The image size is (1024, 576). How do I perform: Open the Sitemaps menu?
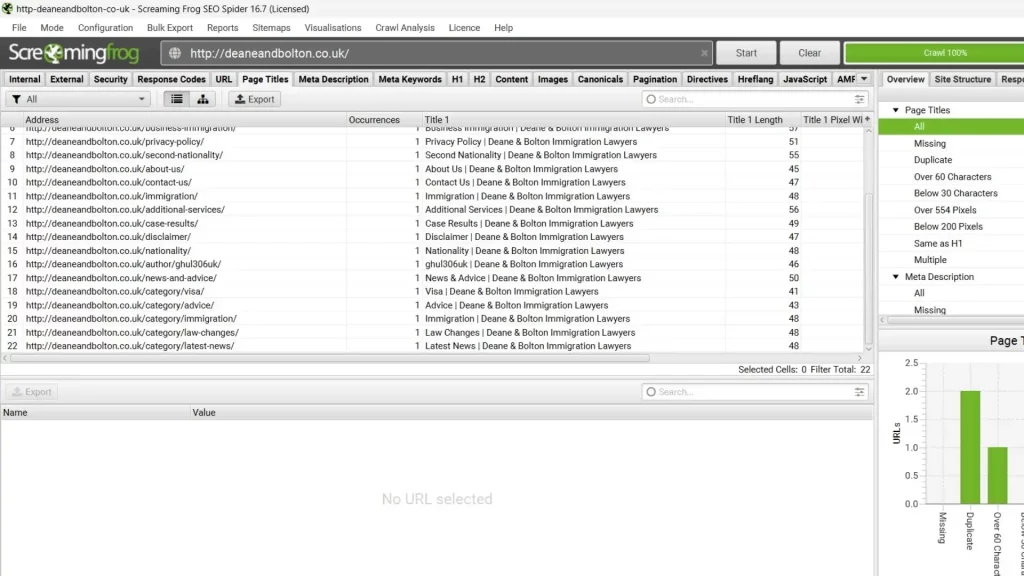[271, 27]
